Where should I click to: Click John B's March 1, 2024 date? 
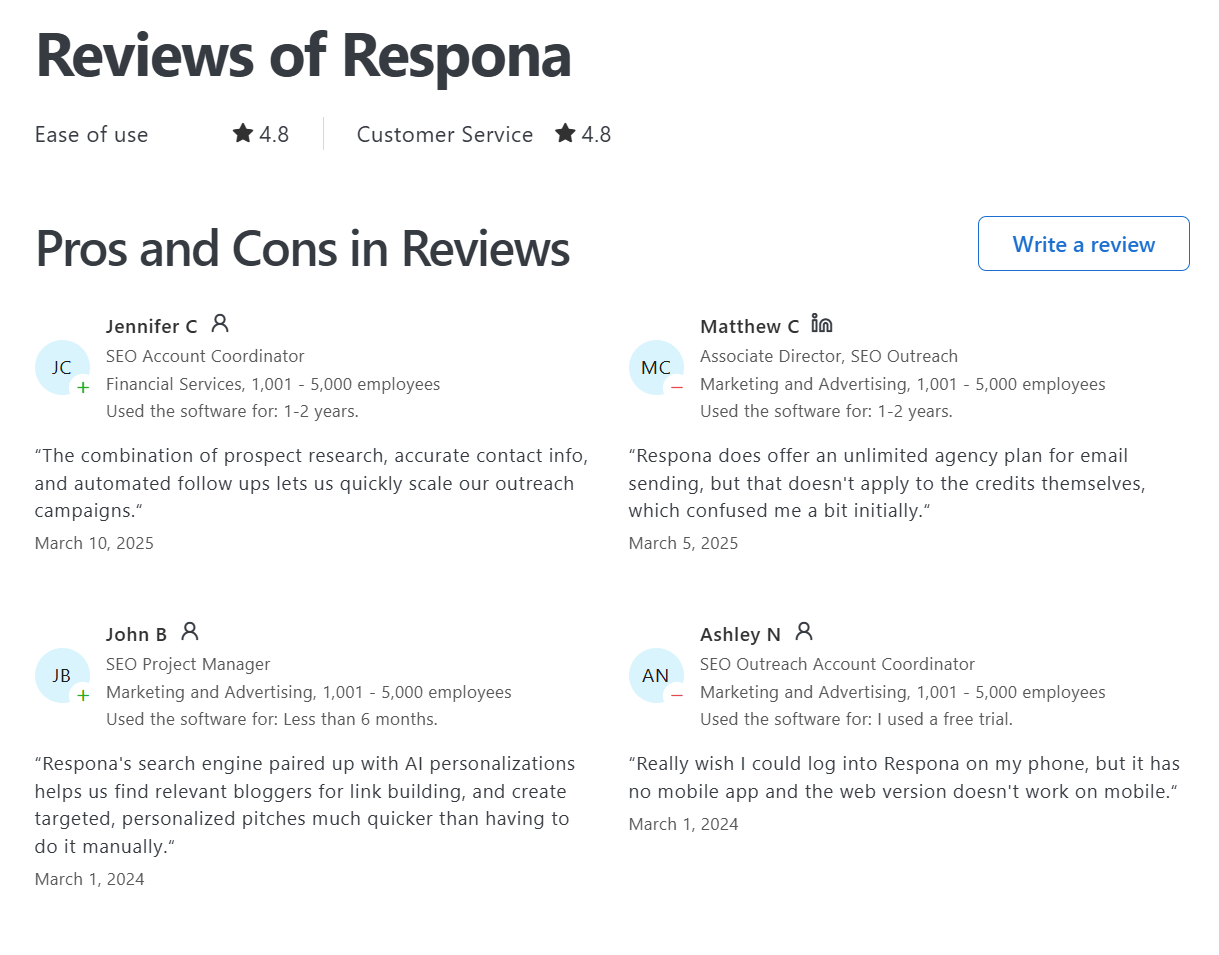pyautogui.click(x=90, y=879)
